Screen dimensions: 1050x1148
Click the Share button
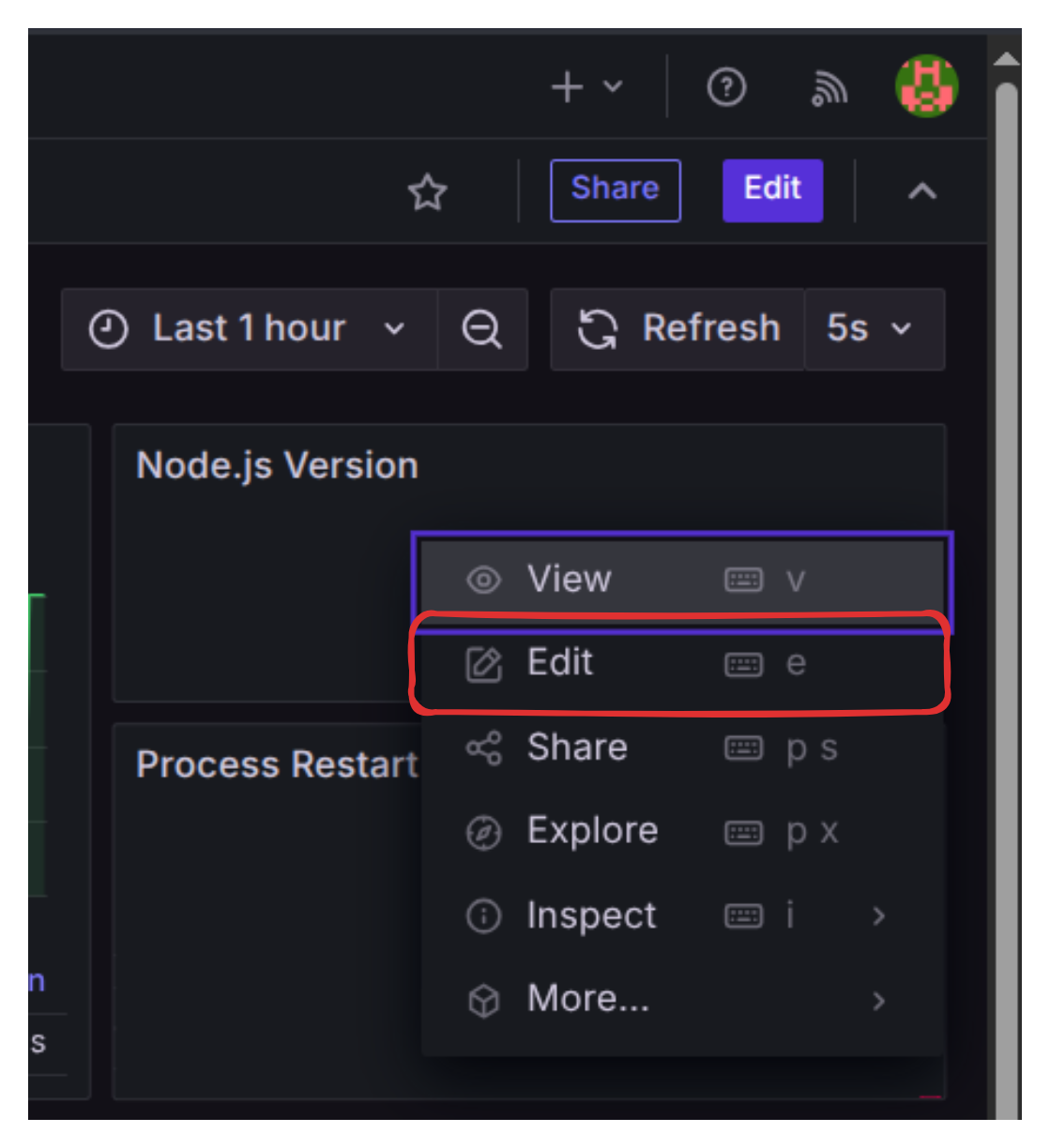coord(615,189)
